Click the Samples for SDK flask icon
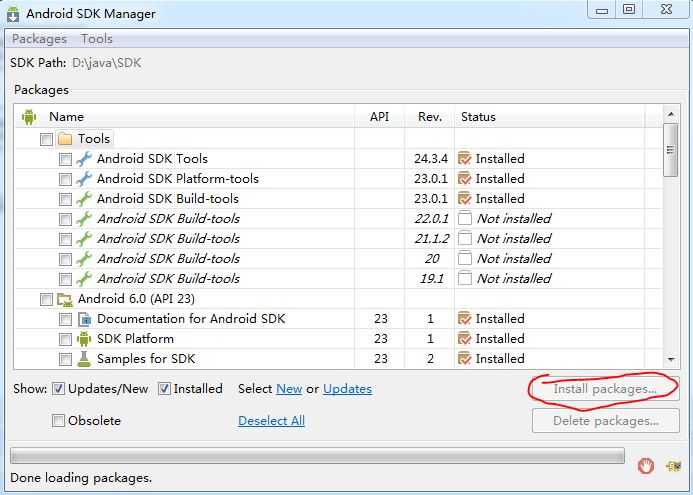The height and width of the screenshot is (495, 693). click(84, 359)
